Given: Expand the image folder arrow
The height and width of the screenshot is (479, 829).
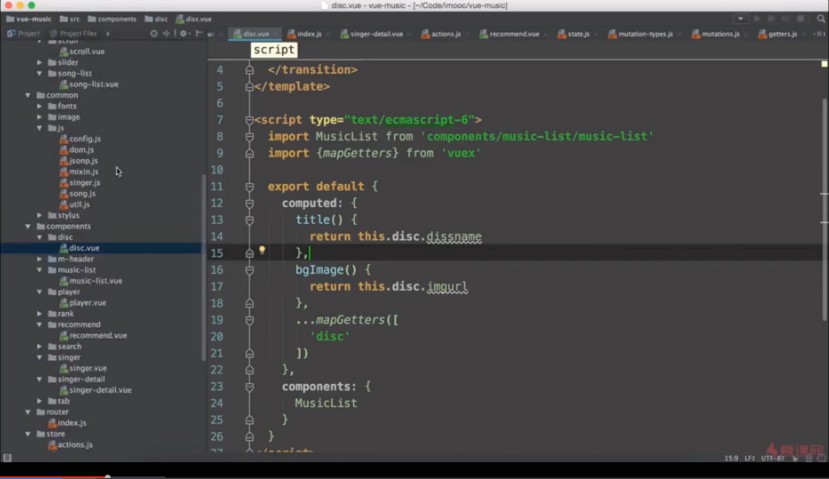Looking at the screenshot, I should pos(40,117).
